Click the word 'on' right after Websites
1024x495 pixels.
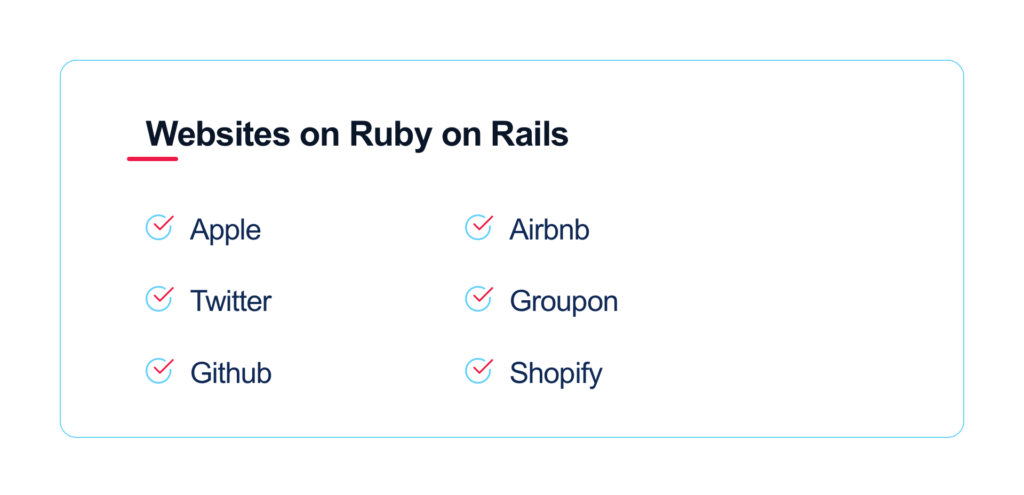[319, 137]
